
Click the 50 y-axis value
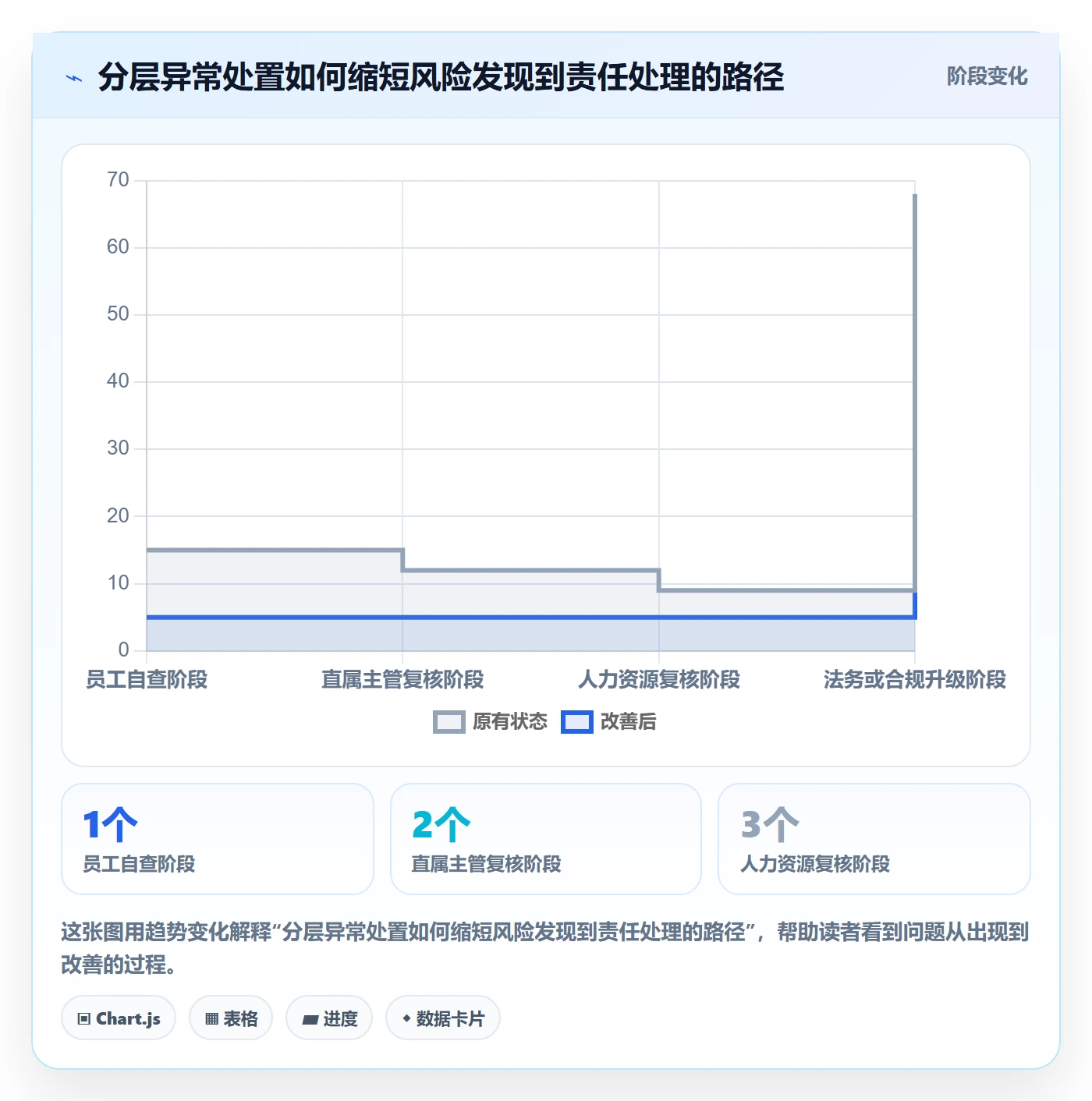point(118,314)
